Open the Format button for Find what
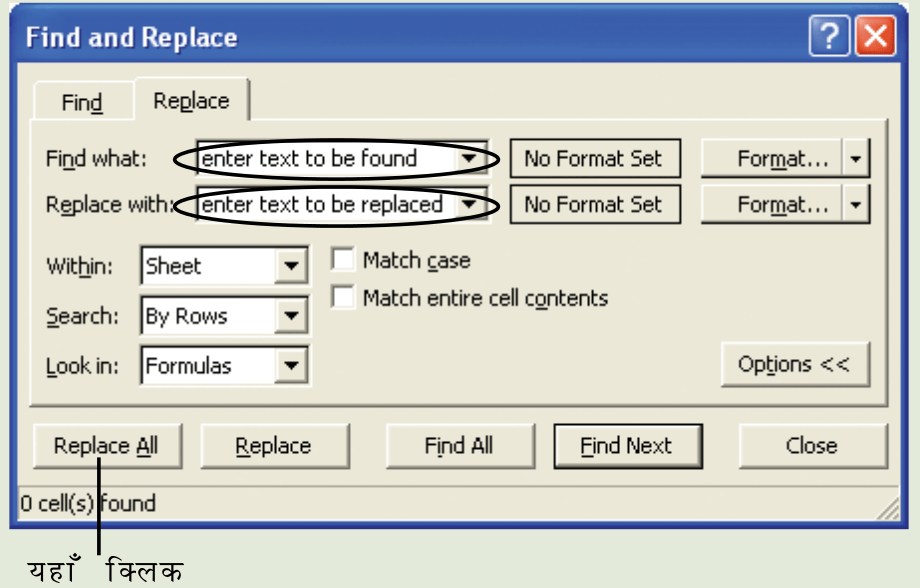920x588 pixels. 772,158
